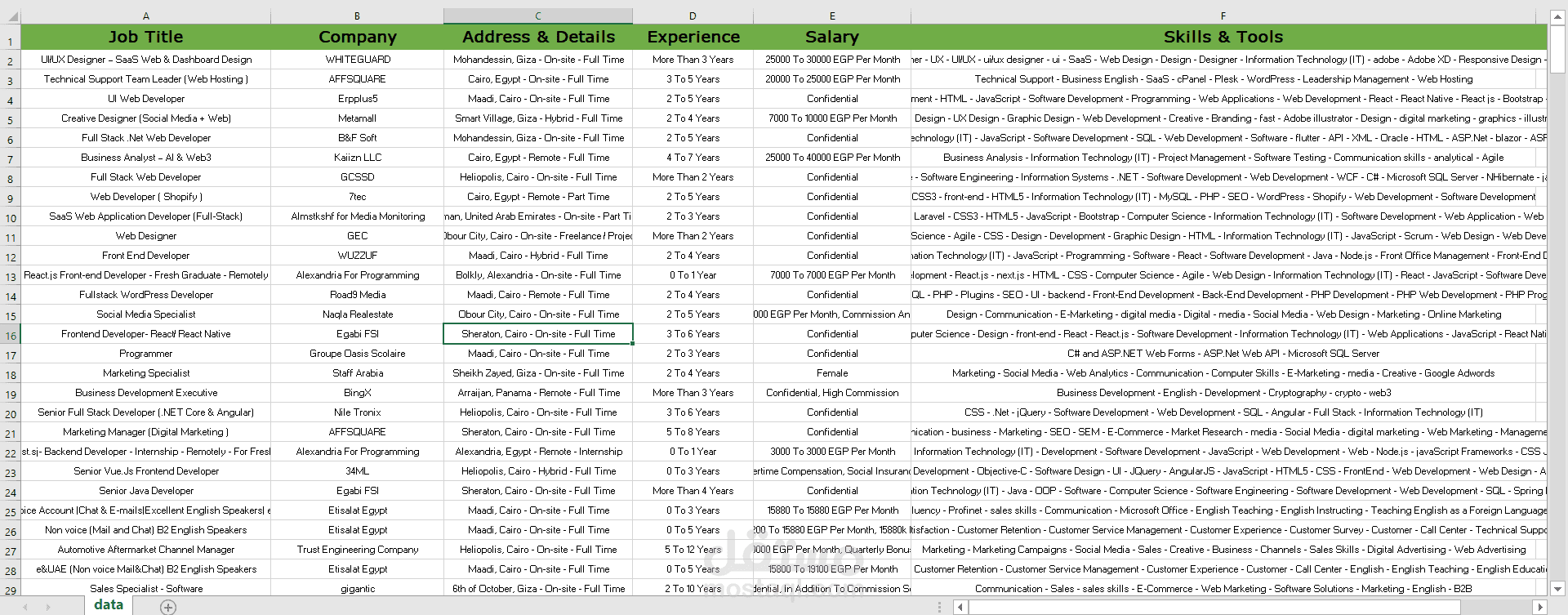Select the 4 To 7 Years cell
1568x615 pixels.
pyautogui.click(x=693, y=158)
